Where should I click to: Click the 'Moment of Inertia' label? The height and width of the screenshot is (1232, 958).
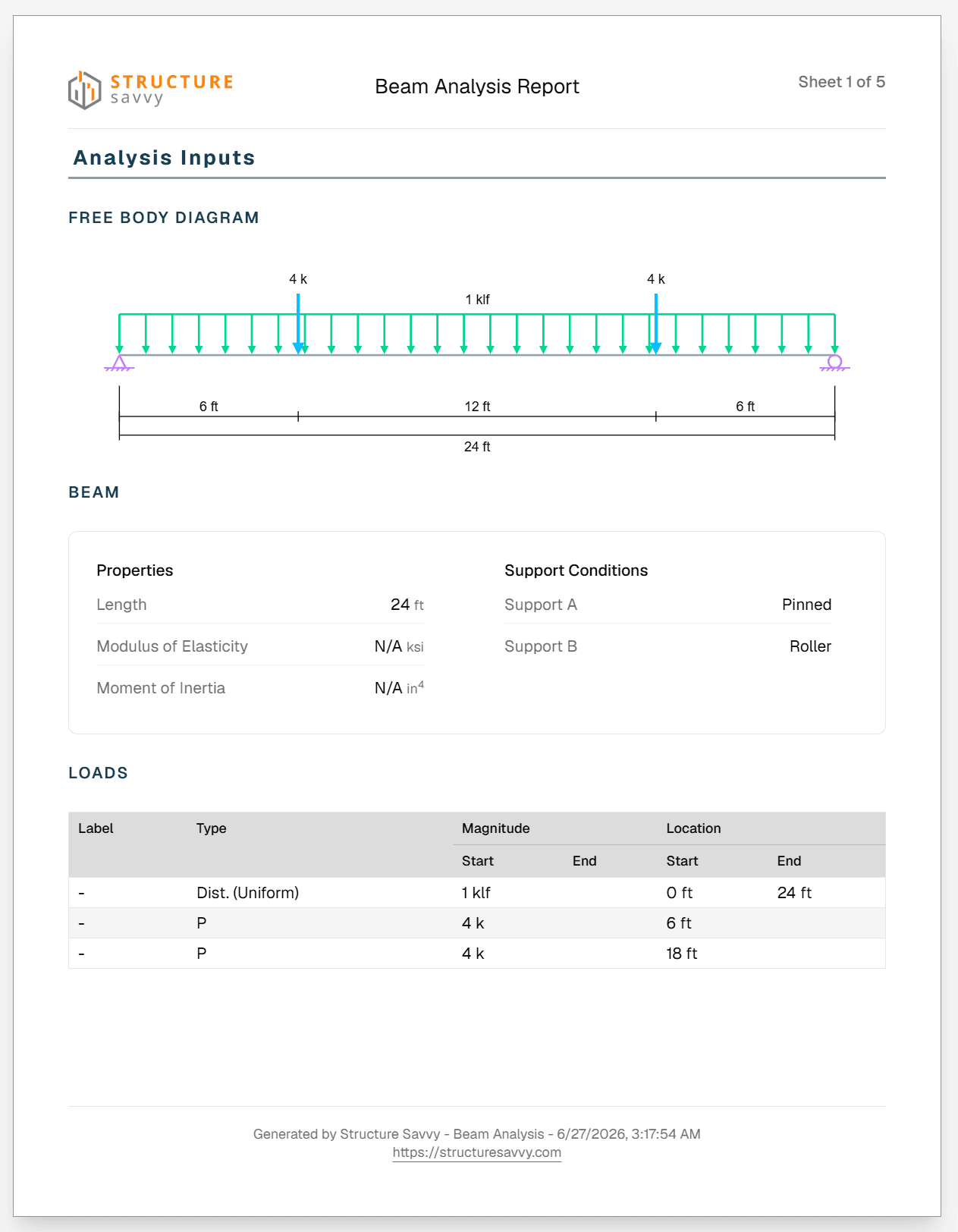[161, 688]
